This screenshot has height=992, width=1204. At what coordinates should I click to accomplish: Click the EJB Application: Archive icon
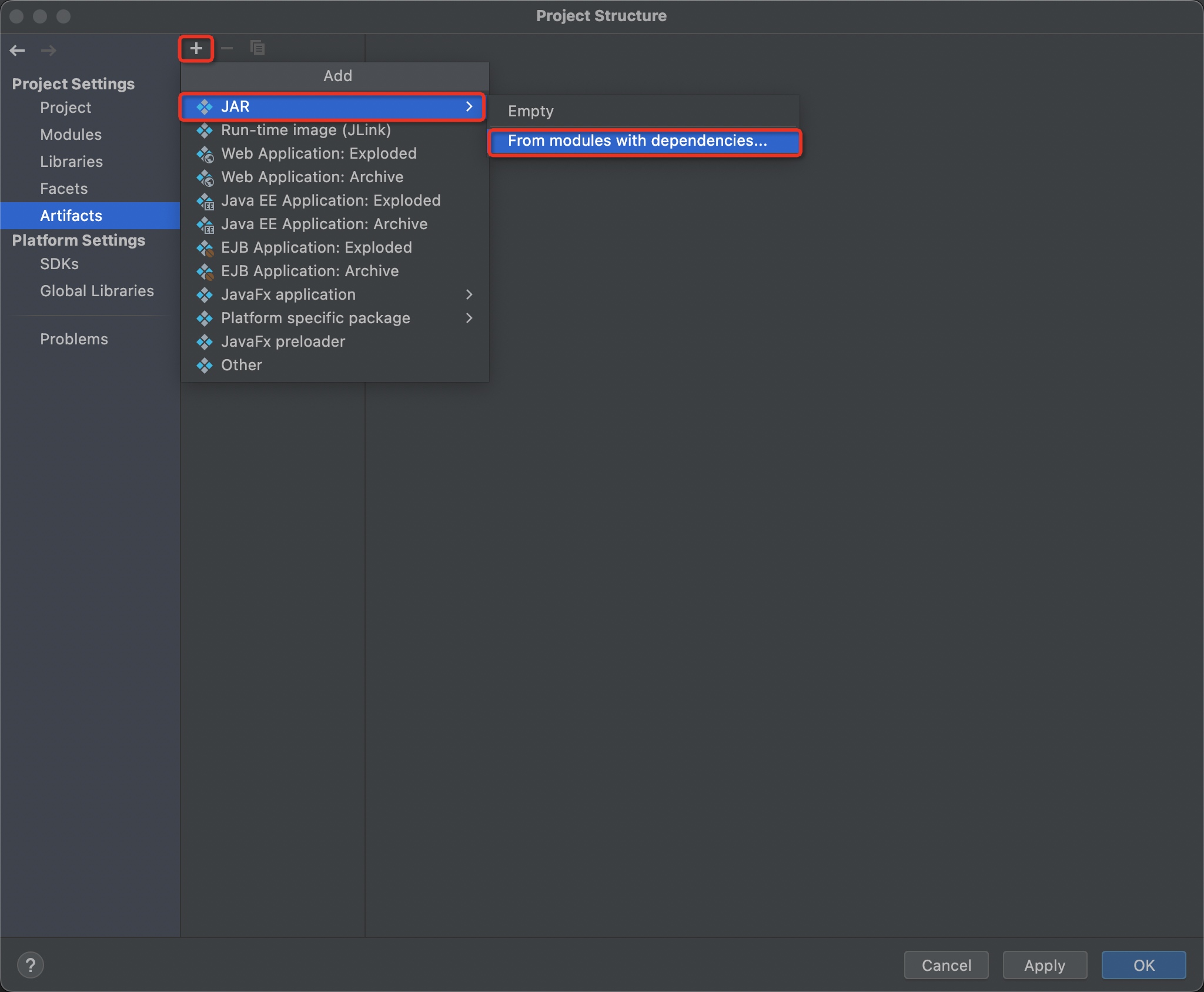[205, 272]
